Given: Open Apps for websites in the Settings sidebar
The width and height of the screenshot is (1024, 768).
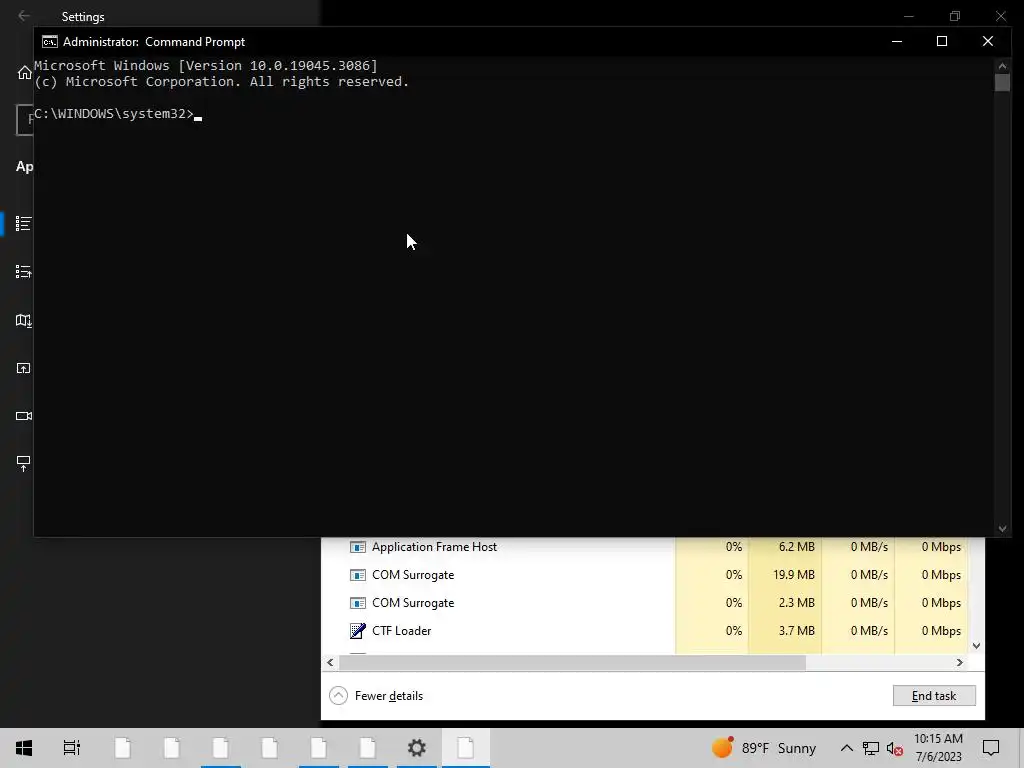Looking at the screenshot, I should click(x=24, y=368).
